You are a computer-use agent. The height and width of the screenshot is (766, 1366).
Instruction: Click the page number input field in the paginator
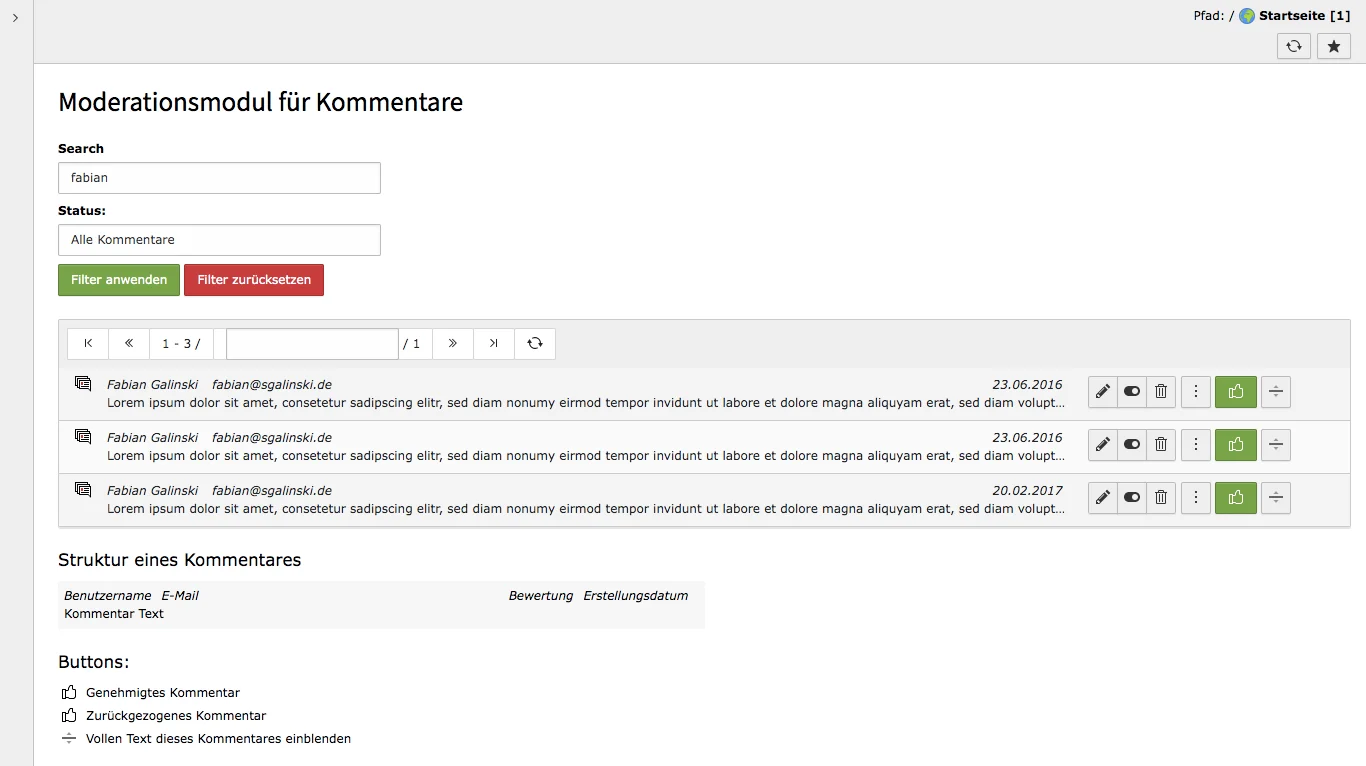coord(311,343)
